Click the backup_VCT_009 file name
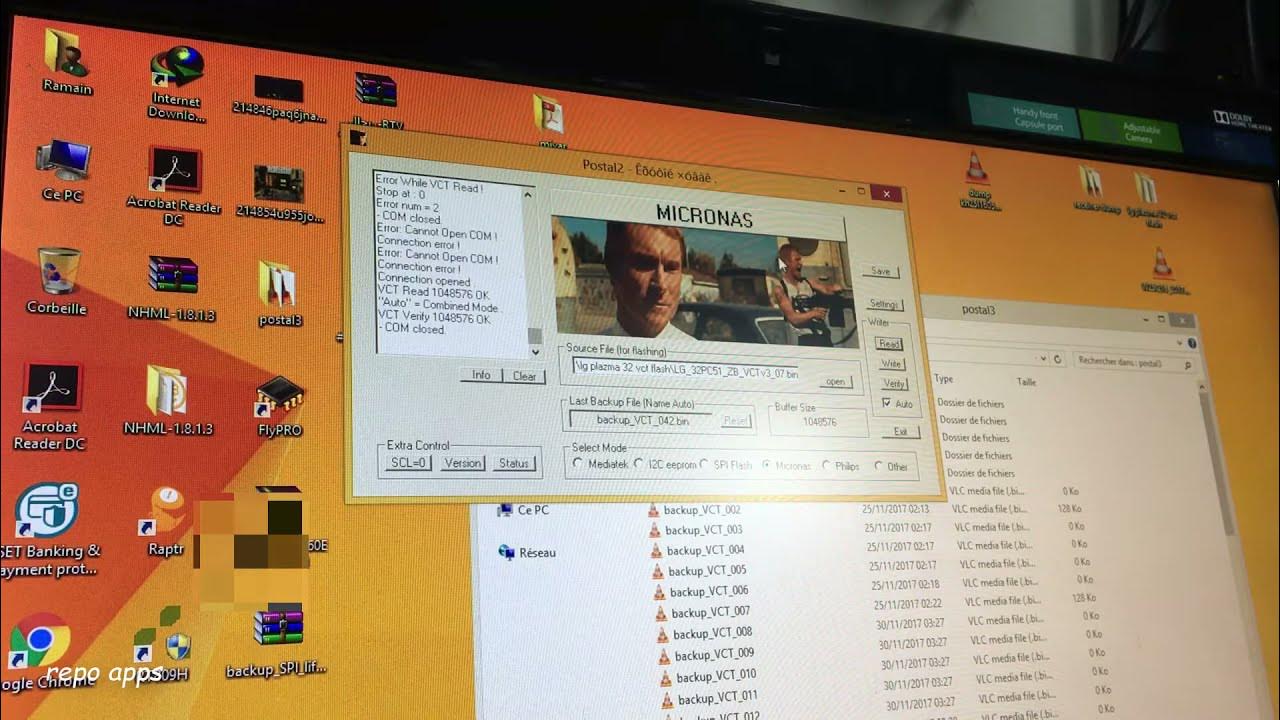The width and height of the screenshot is (1280, 720). click(x=714, y=655)
